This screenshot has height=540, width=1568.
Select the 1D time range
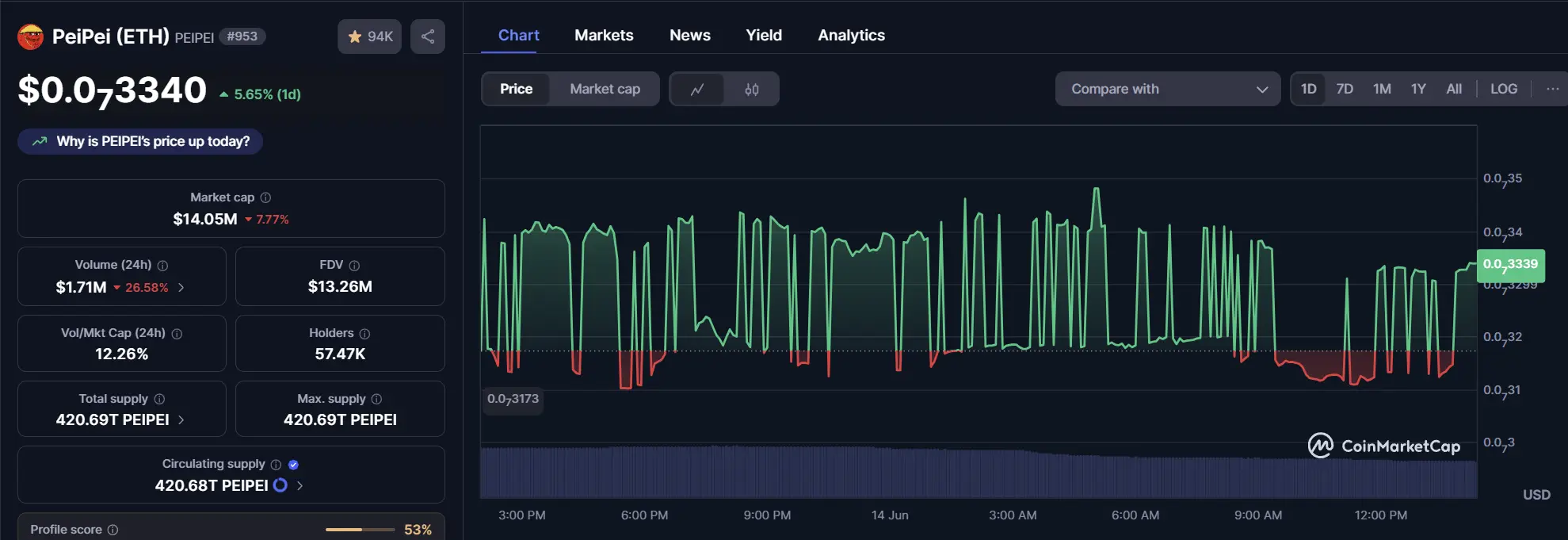[1308, 89]
